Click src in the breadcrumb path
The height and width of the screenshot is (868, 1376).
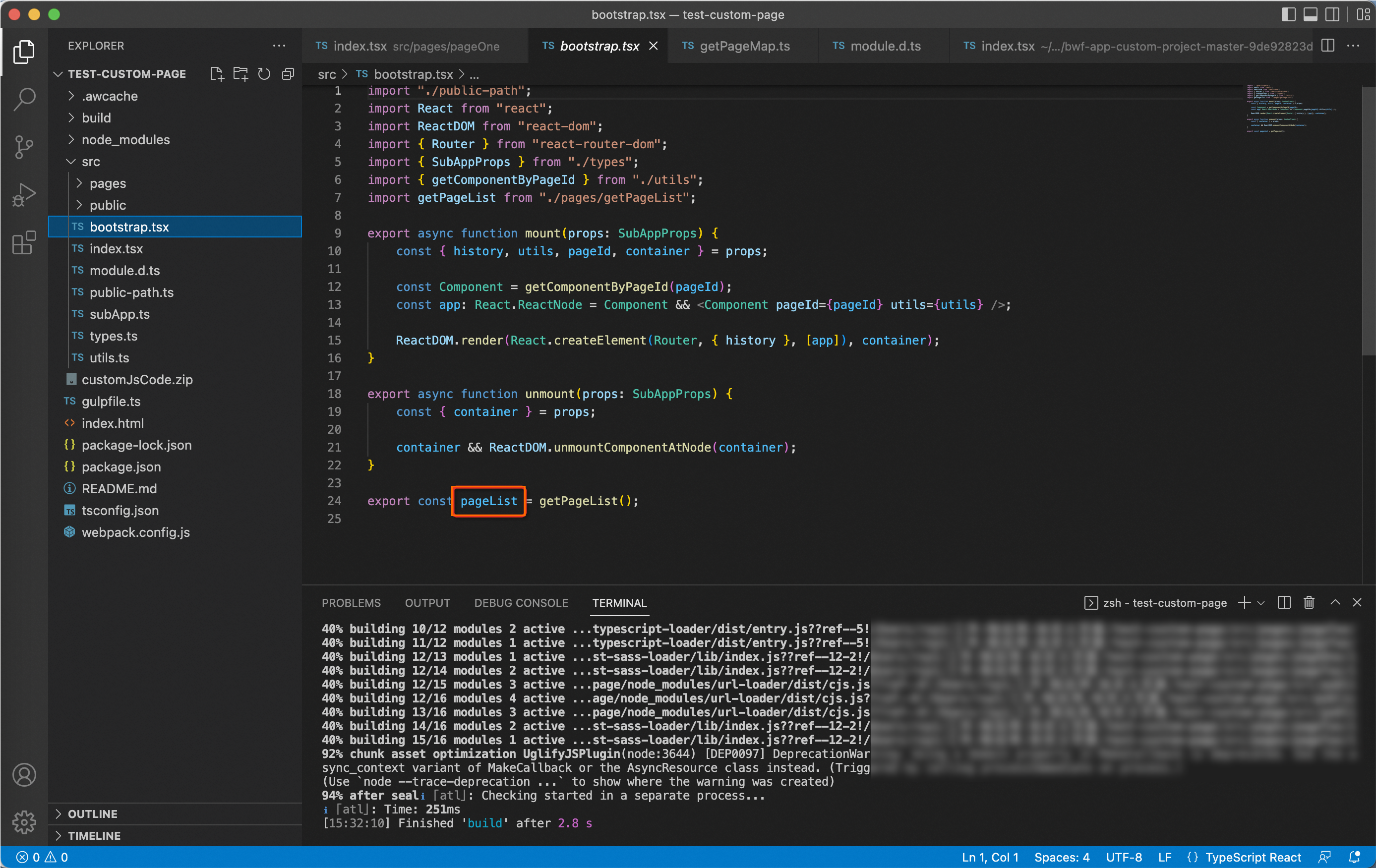(327, 74)
